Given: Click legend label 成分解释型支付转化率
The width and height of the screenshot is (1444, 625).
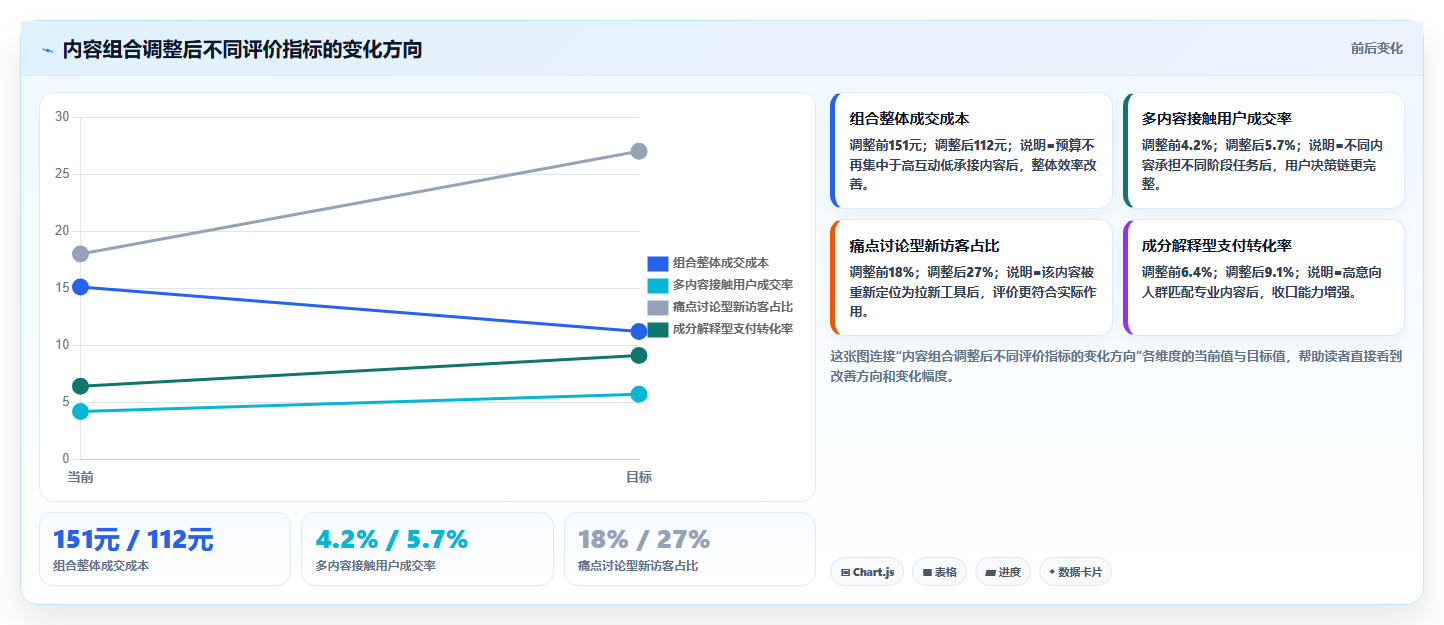Looking at the screenshot, I should click(733, 329).
